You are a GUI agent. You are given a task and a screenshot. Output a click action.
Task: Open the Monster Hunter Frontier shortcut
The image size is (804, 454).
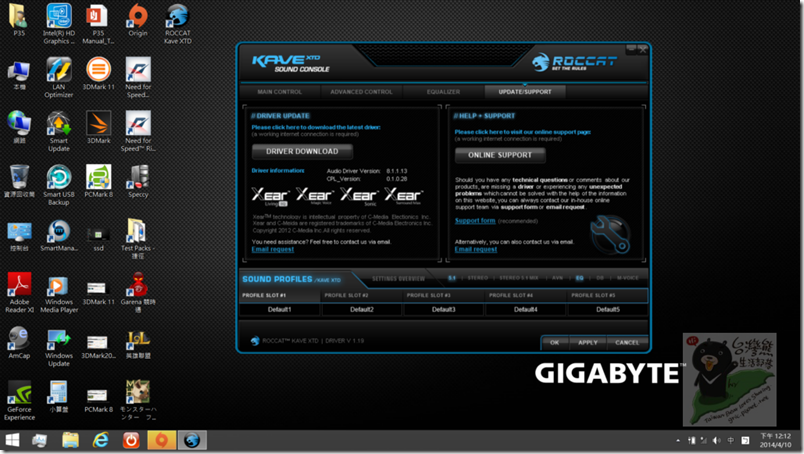click(x=138, y=400)
